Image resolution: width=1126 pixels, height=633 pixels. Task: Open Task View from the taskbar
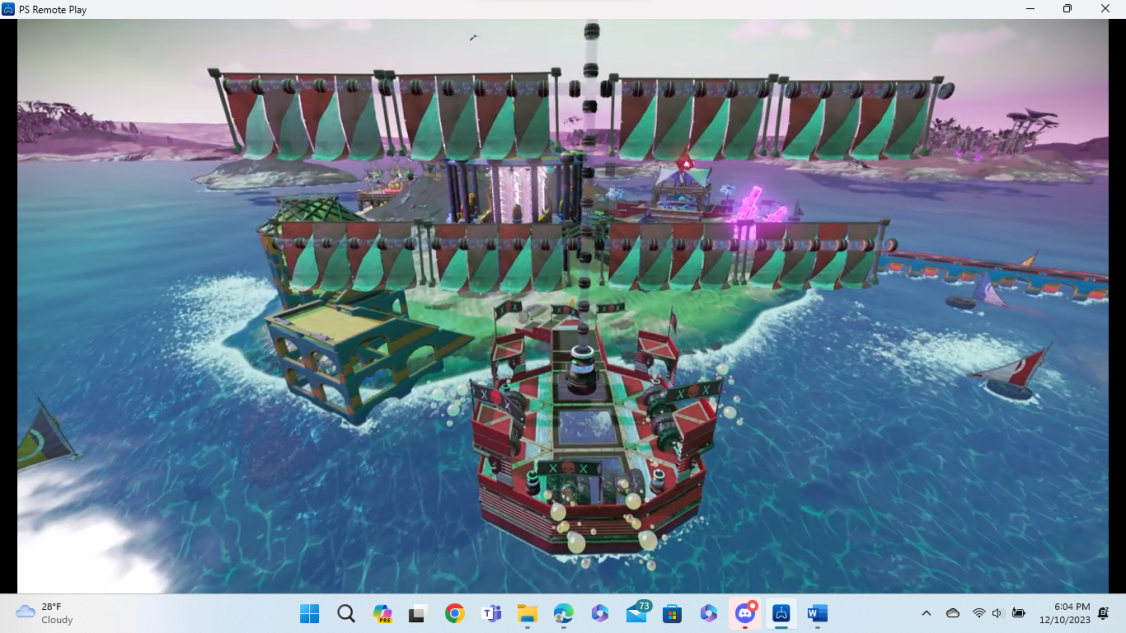pos(418,613)
